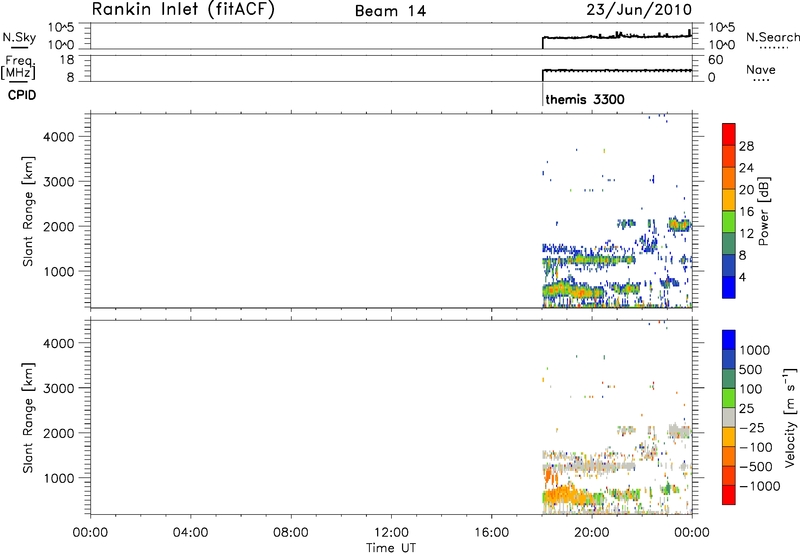Pick the red bottom segment of Velocity colorbar
800x554 pixels.
tap(729, 495)
